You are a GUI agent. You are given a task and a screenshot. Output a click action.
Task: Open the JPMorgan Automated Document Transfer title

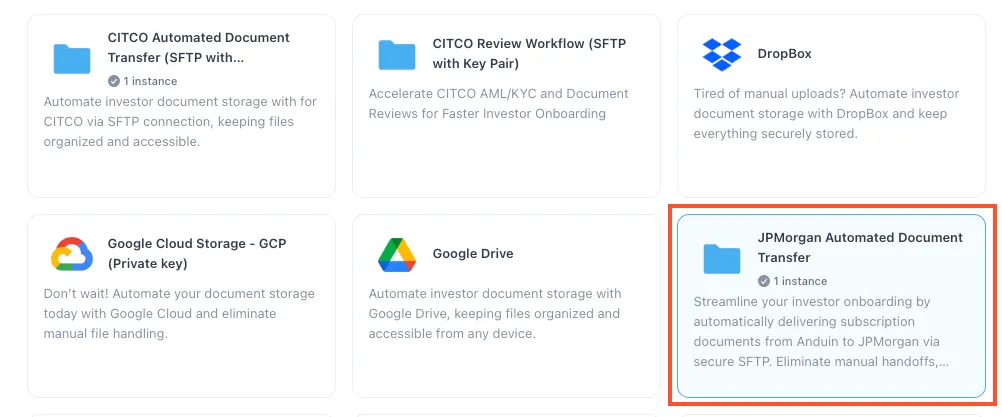(x=860, y=248)
